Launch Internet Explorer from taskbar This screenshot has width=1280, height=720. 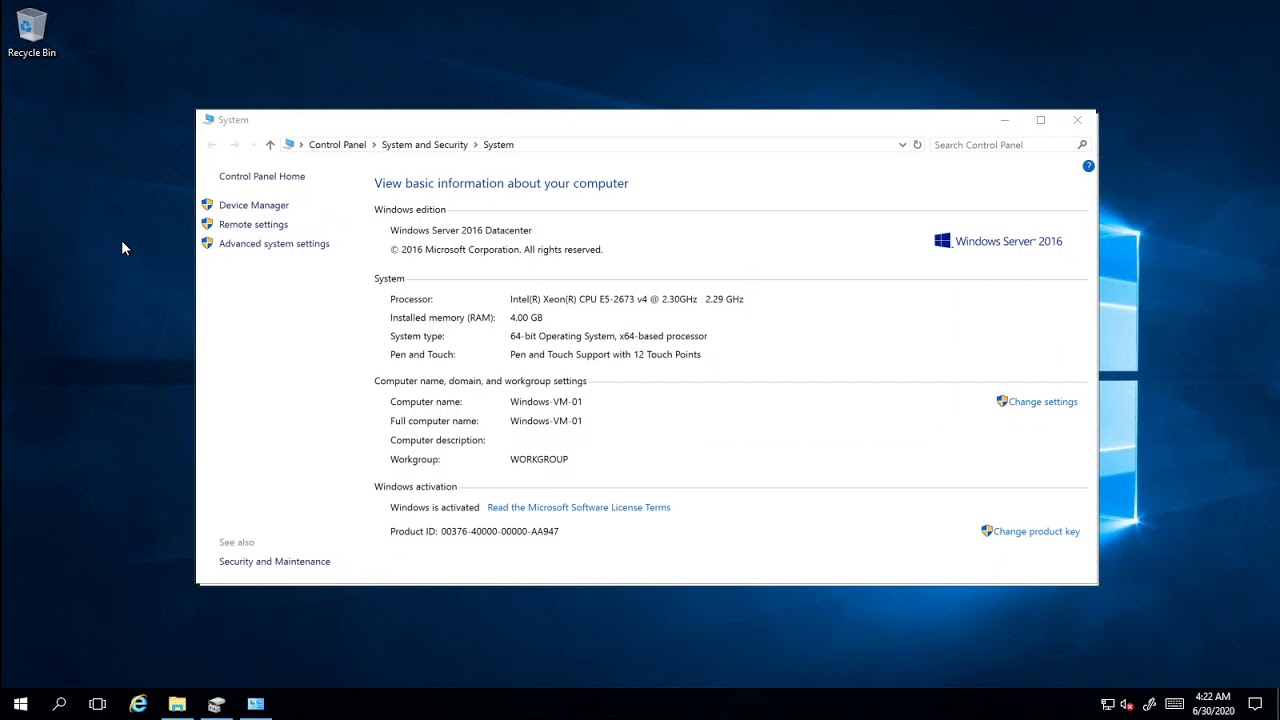click(x=138, y=704)
